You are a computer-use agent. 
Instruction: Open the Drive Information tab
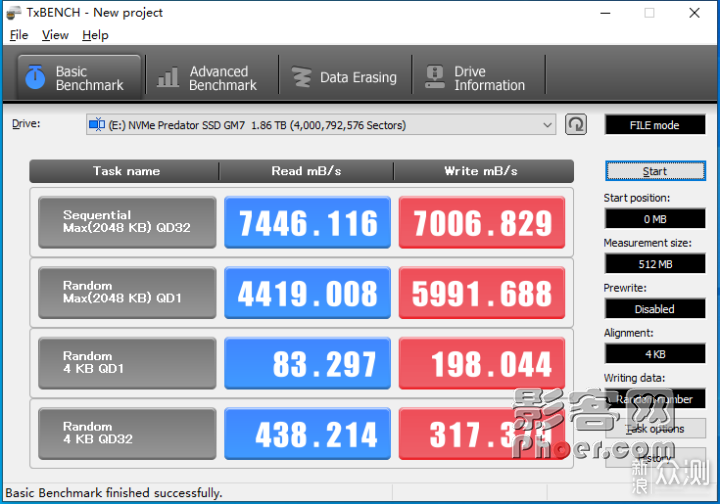point(478,77)
